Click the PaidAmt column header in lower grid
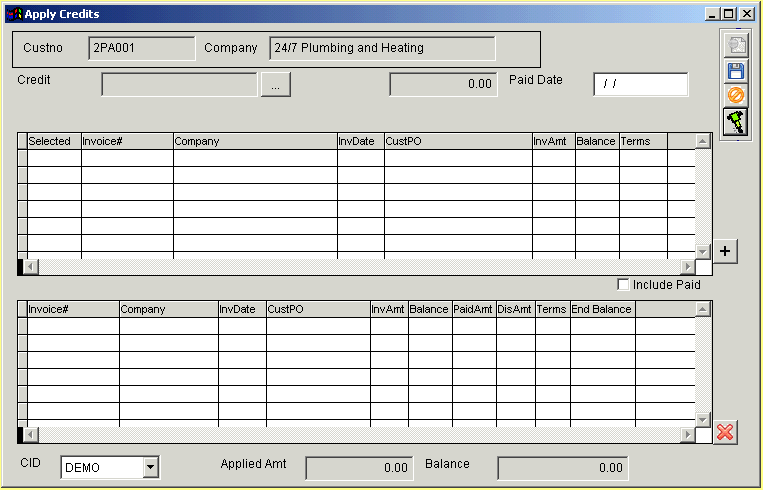Screen dimensions: 763x490 (474, 309)
